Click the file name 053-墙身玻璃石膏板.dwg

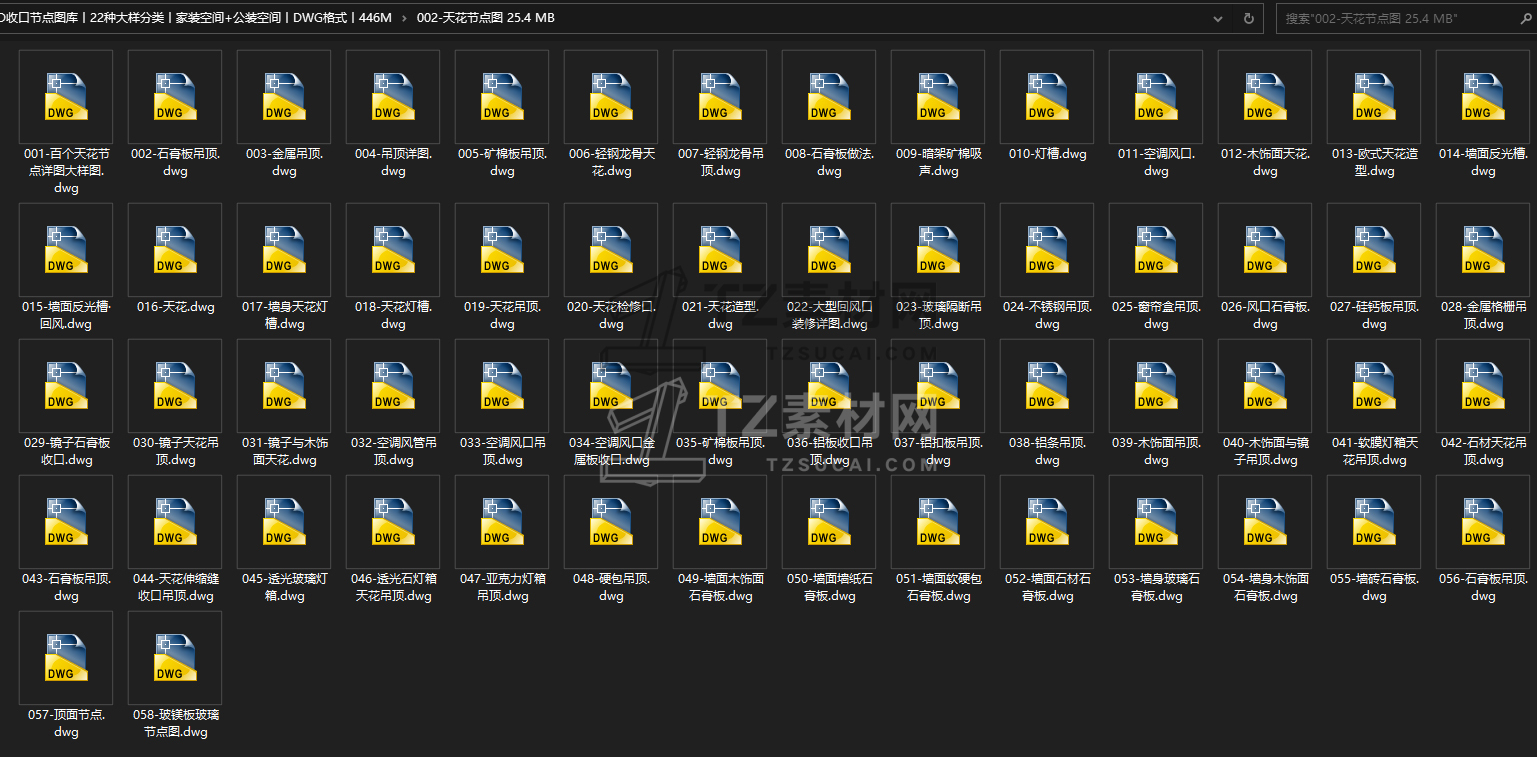pos(1156,588)
